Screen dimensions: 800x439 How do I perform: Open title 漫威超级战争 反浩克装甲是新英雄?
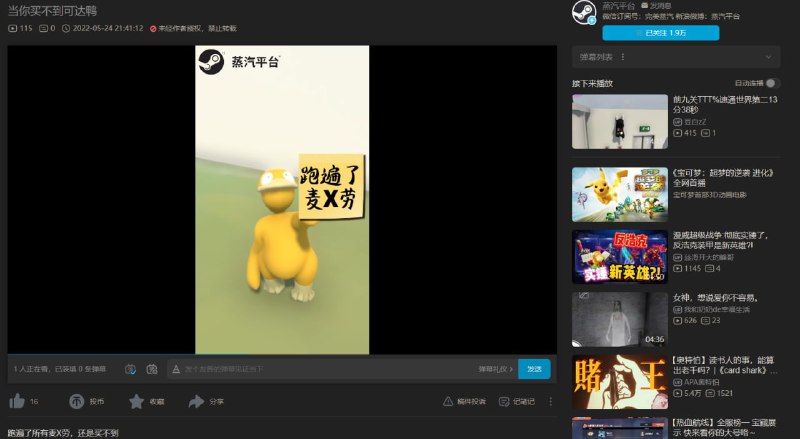720,240
